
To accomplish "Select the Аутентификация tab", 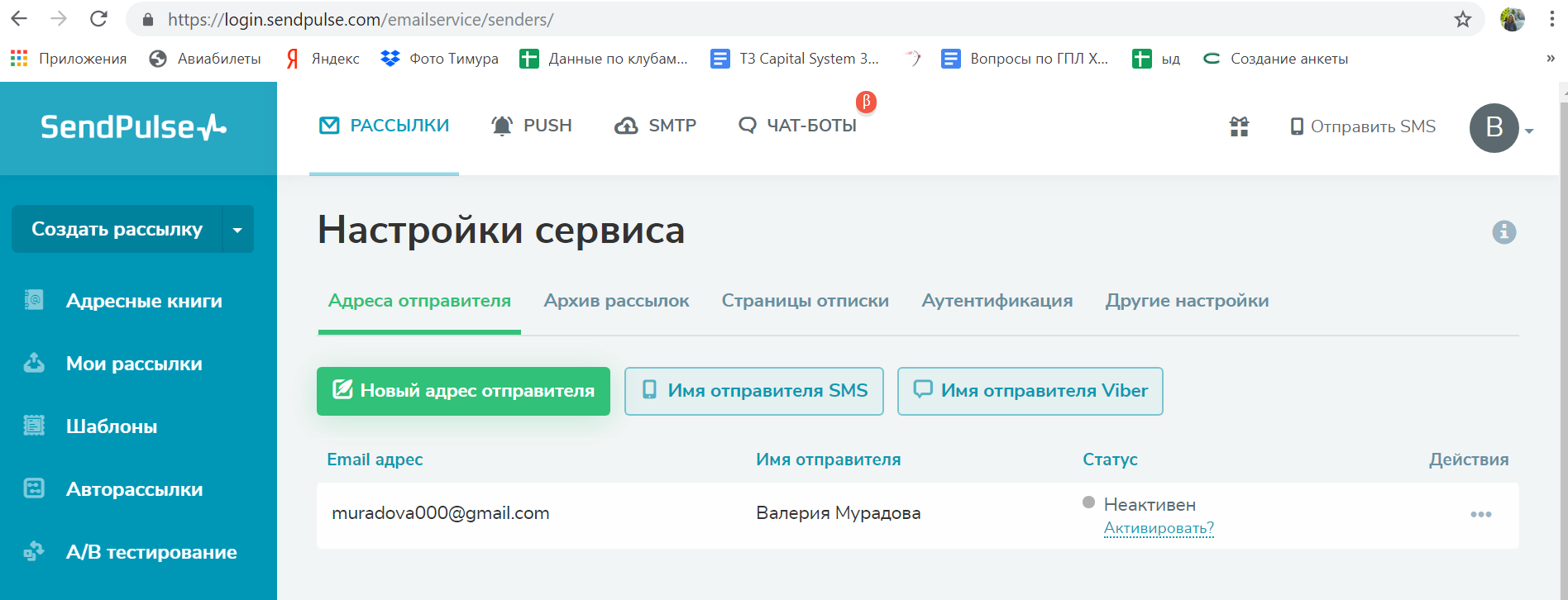I will pos(997,301).
